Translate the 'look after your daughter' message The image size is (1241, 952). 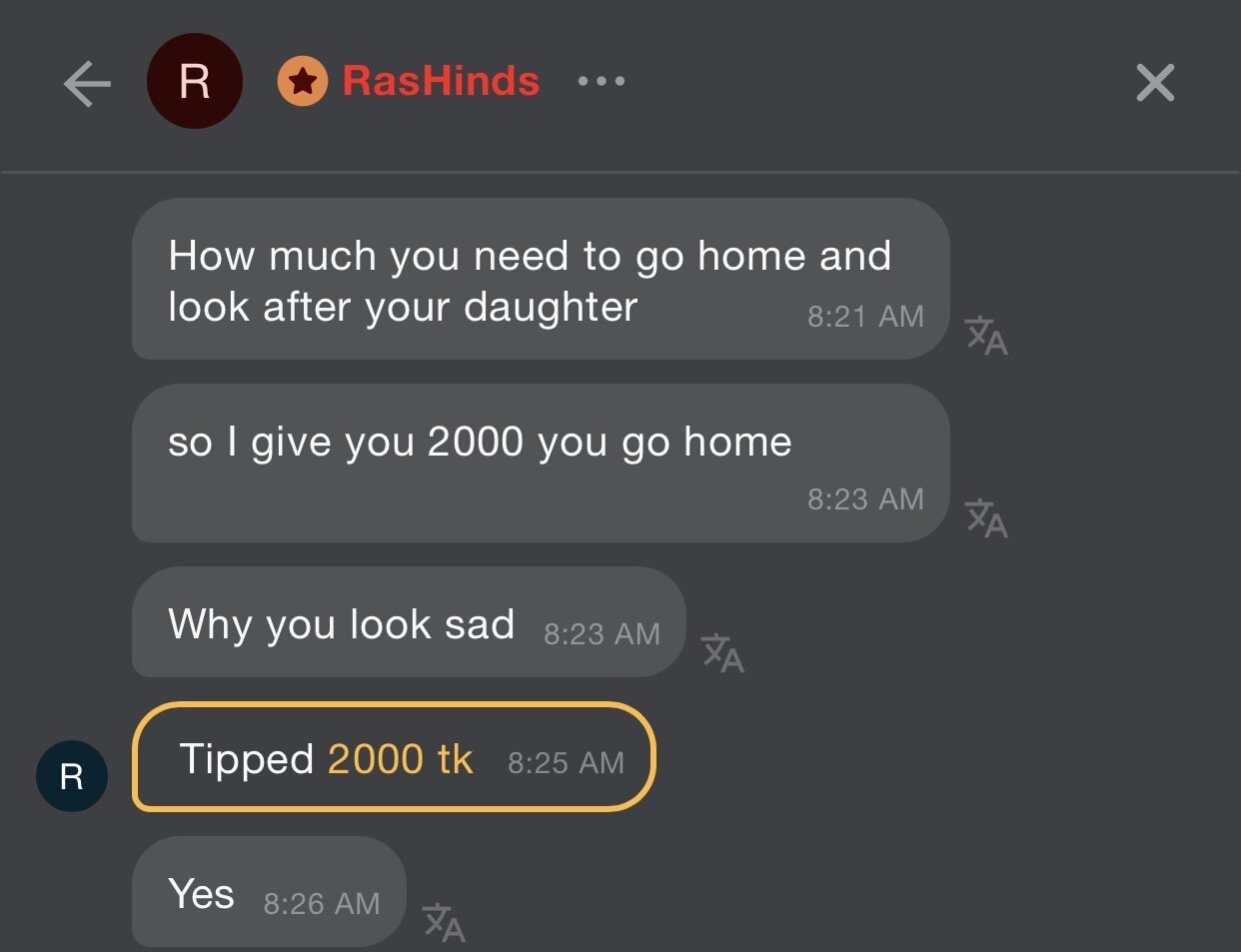coord(986,336)
